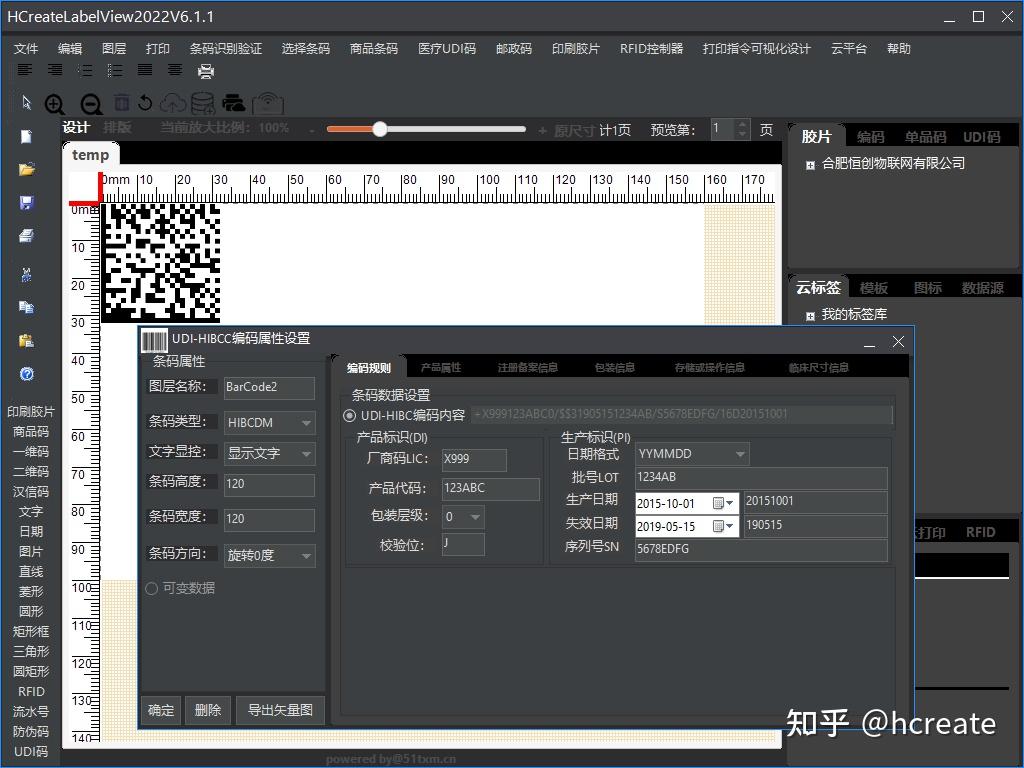Switch to the 注册备案信息 tab

pos(528,368)
